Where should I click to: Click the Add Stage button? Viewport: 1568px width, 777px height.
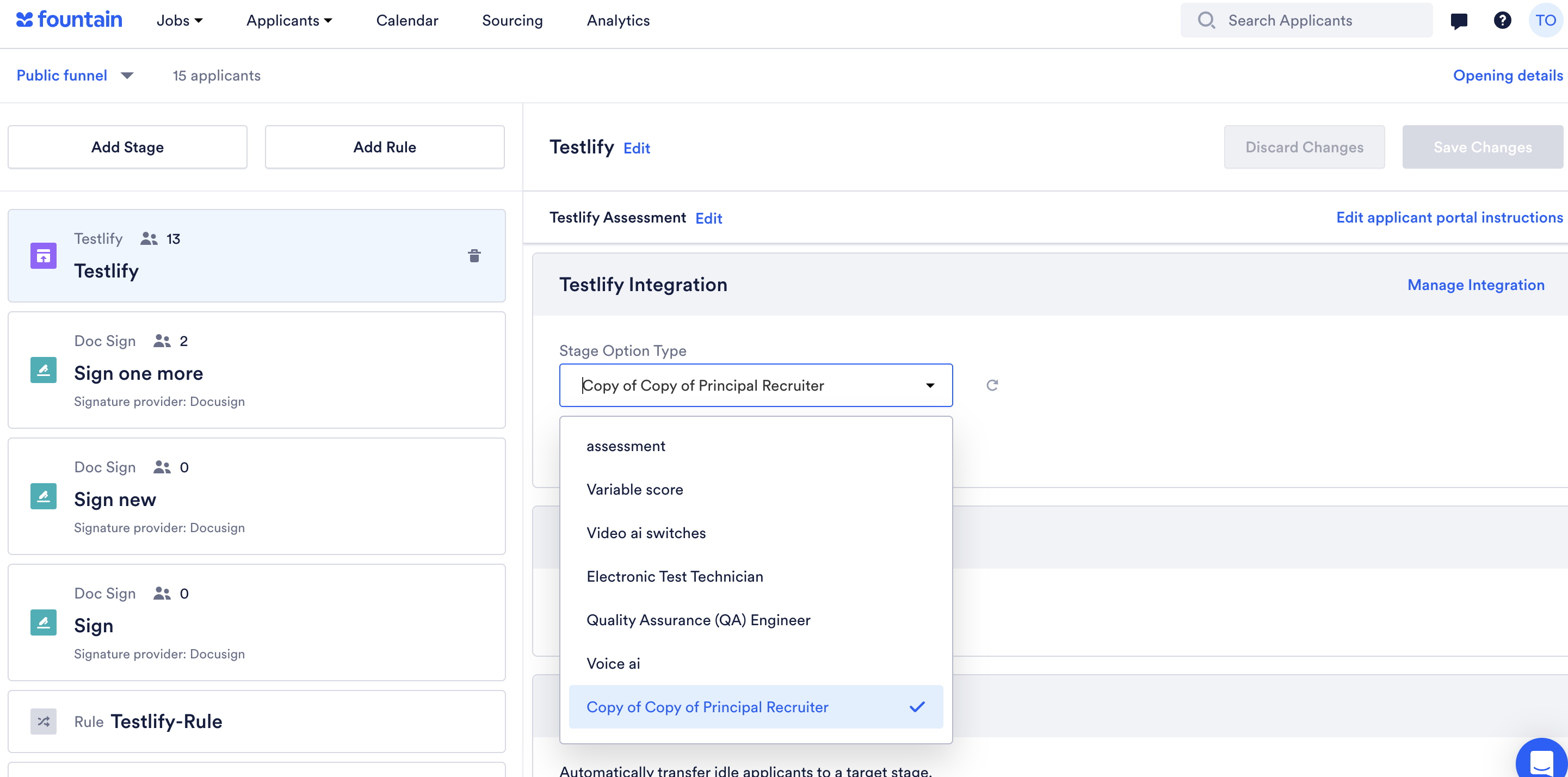pyautogui.click(x=127, y=147)
